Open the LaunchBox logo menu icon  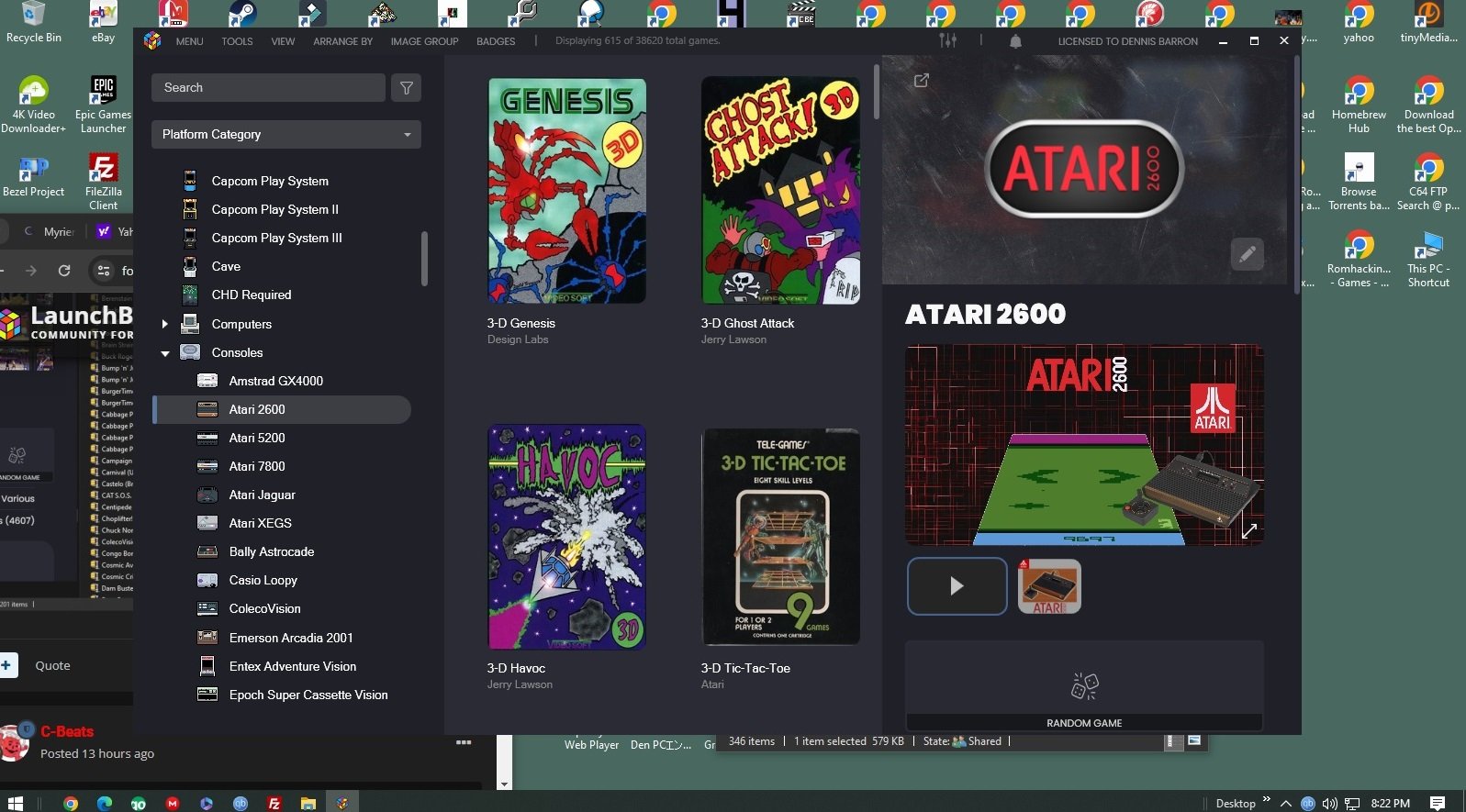point(152,41)
